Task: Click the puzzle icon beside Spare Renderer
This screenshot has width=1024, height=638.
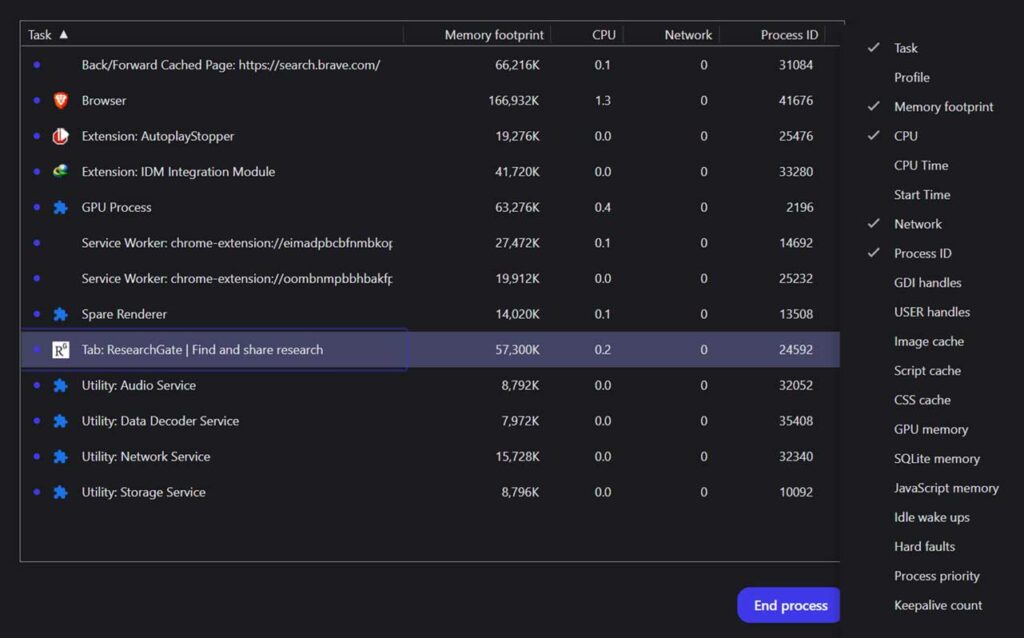Action: 61,314
